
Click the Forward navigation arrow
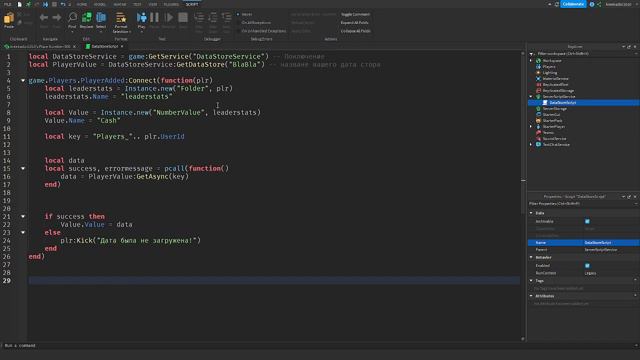(57, 18)
